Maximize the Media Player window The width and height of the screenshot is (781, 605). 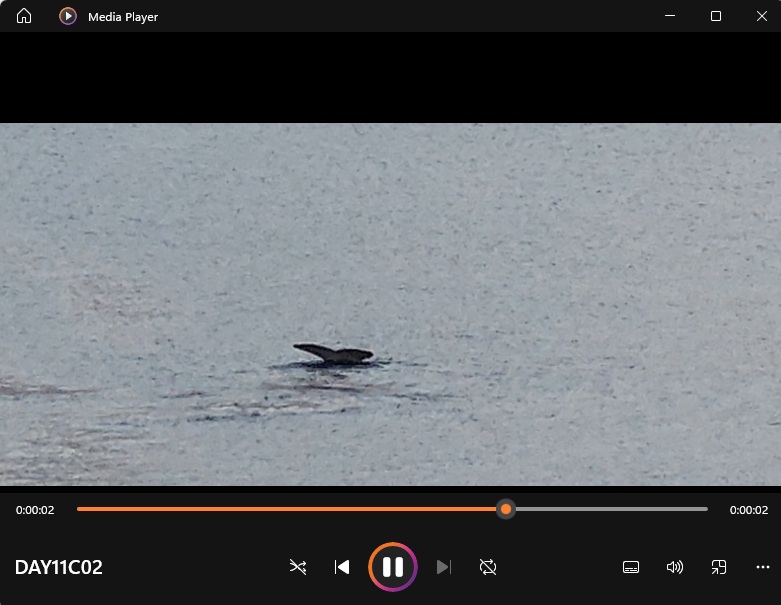716,16
